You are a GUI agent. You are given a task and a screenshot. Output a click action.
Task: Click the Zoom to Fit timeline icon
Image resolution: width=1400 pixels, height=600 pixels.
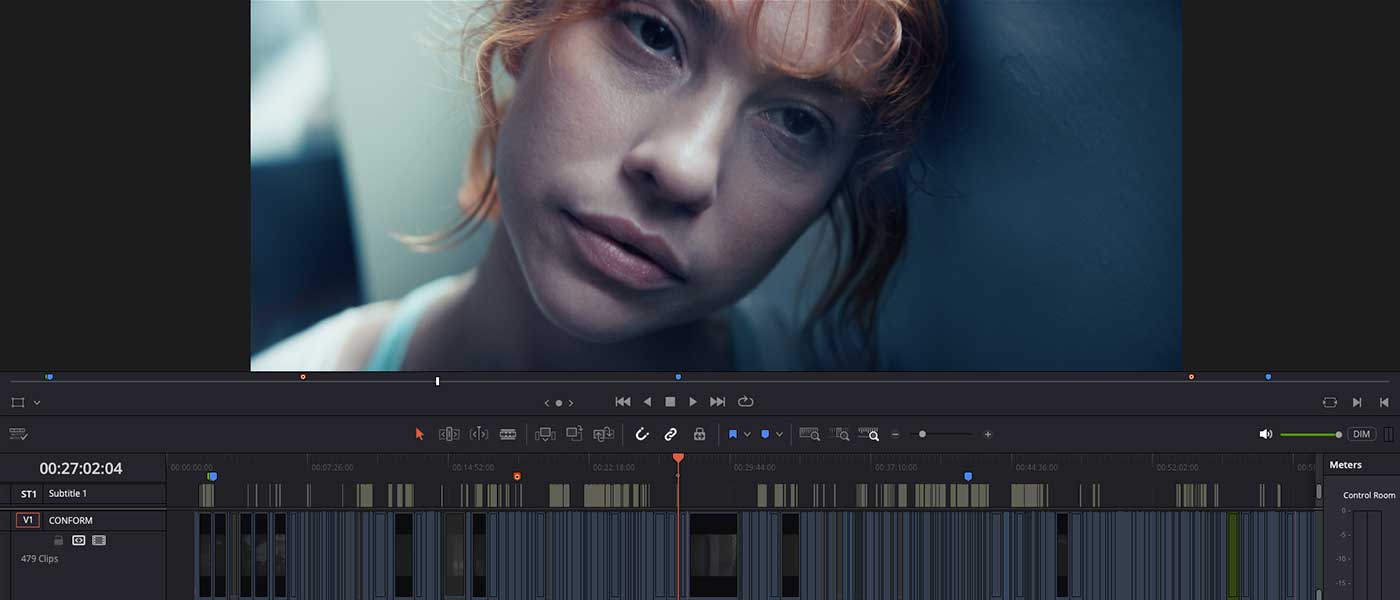pyautogui.click(x=809, y=434)
